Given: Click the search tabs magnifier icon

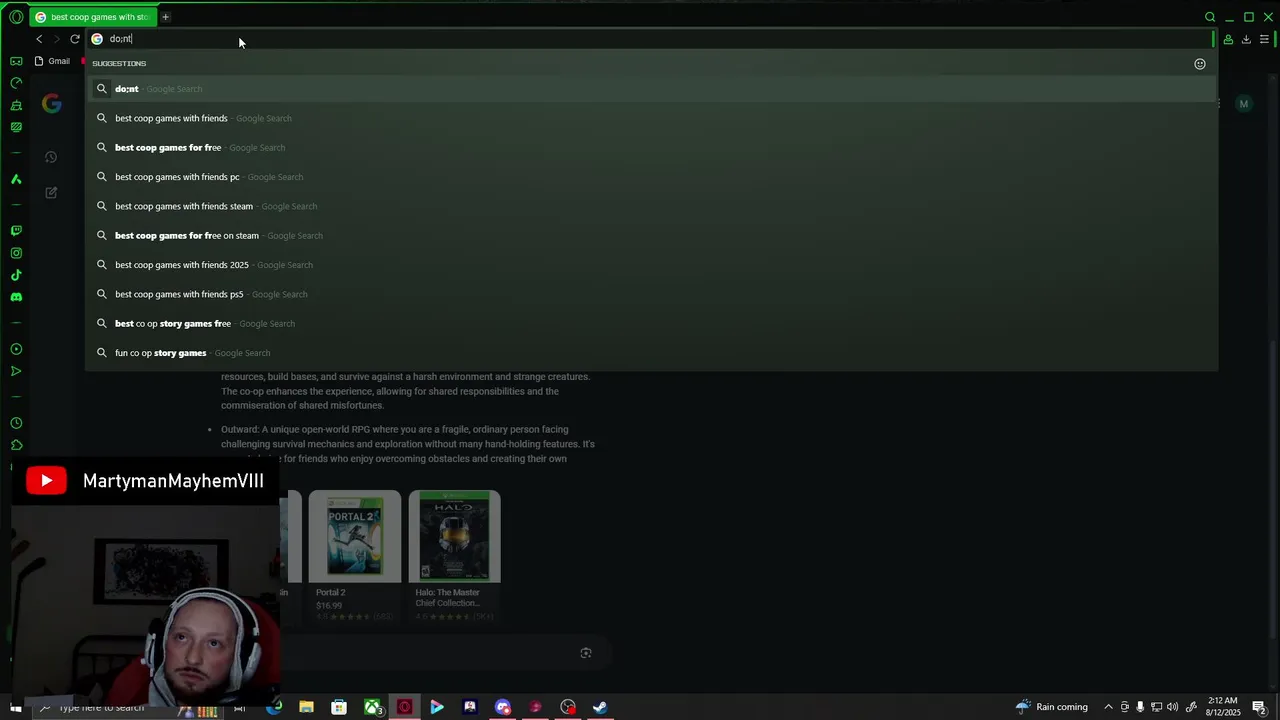Looking at the screenshot, I should [1210, 17].
